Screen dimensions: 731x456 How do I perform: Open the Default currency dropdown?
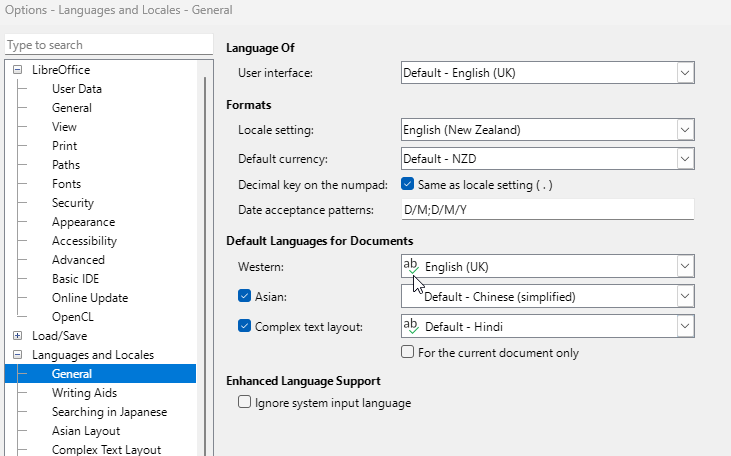click(685, 159)
